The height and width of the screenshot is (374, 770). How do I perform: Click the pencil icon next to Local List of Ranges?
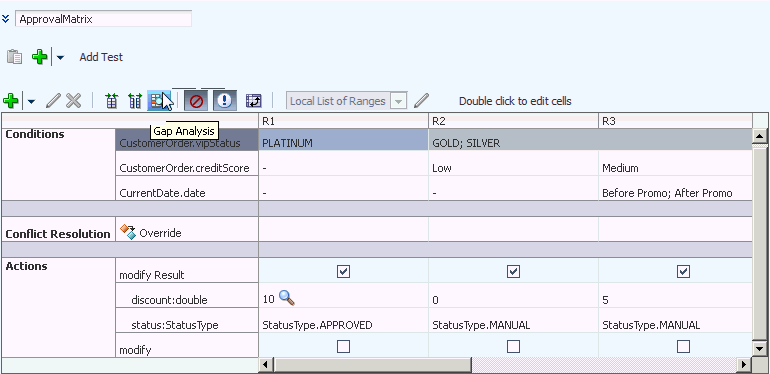click(x=421, y=101)
